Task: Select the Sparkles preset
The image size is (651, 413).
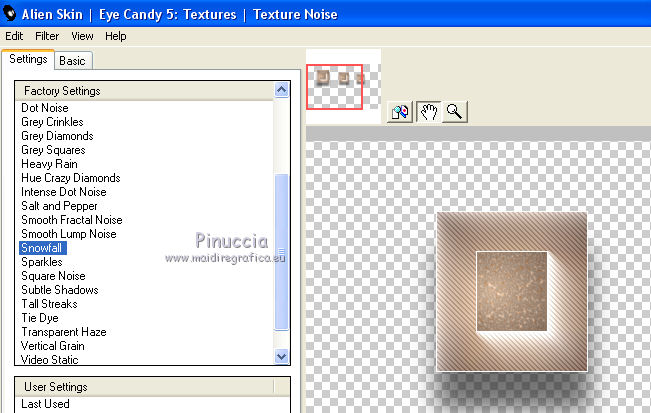Action: [42, 262]
